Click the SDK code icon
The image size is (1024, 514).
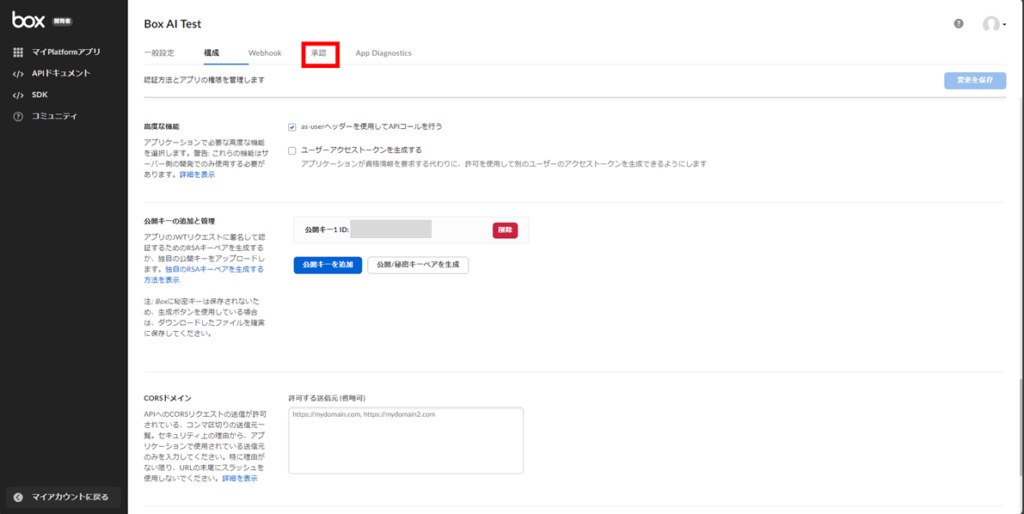coord(18,95)
